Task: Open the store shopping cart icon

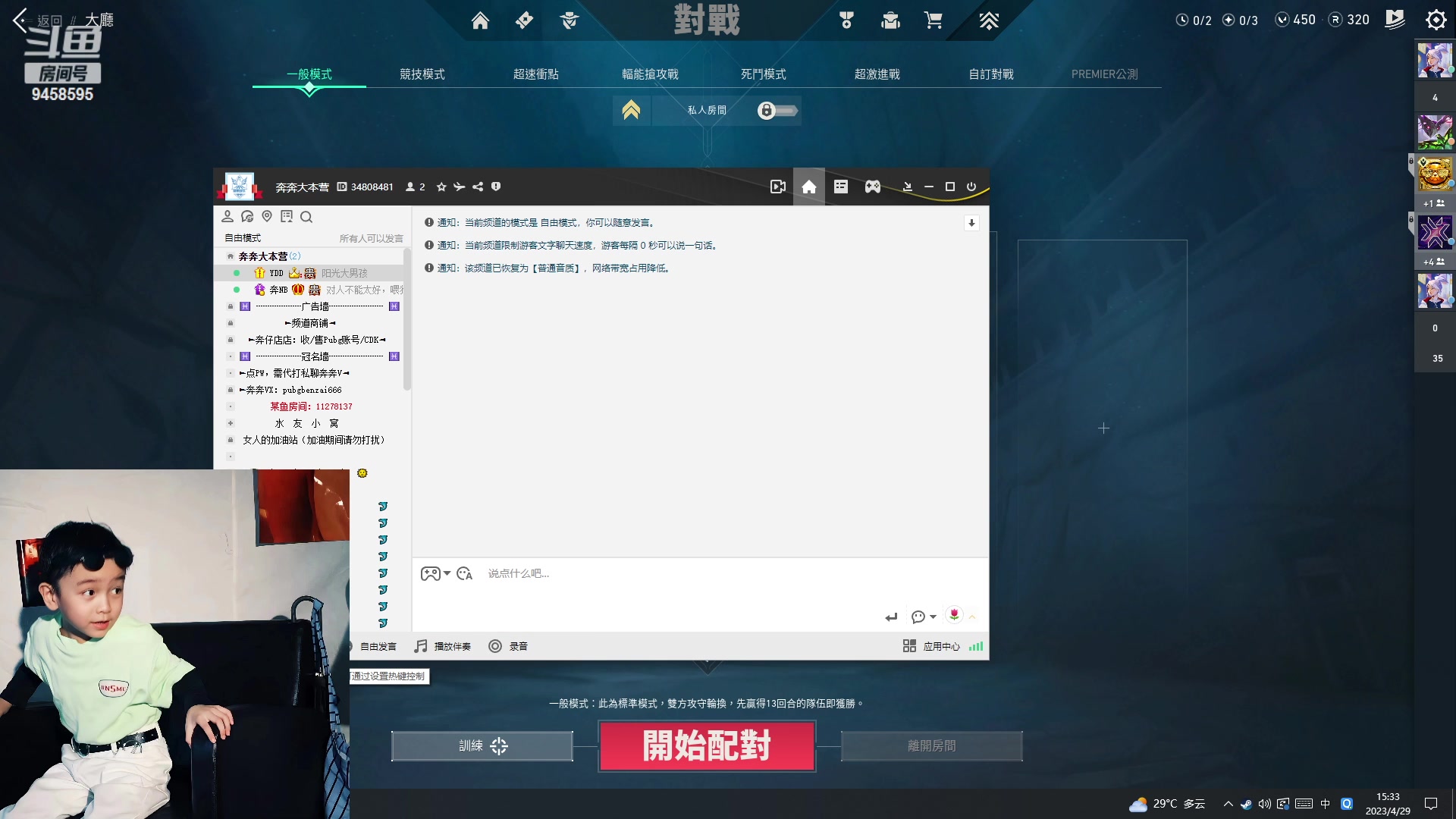Action: coord(934,20)
